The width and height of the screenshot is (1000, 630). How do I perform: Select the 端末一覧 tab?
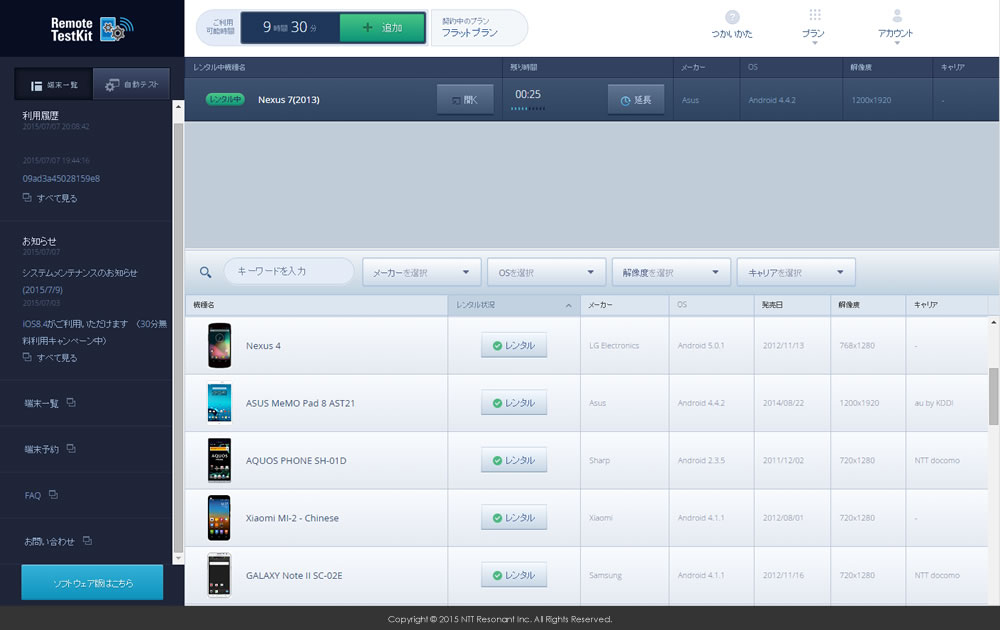(x=55, y=85)
